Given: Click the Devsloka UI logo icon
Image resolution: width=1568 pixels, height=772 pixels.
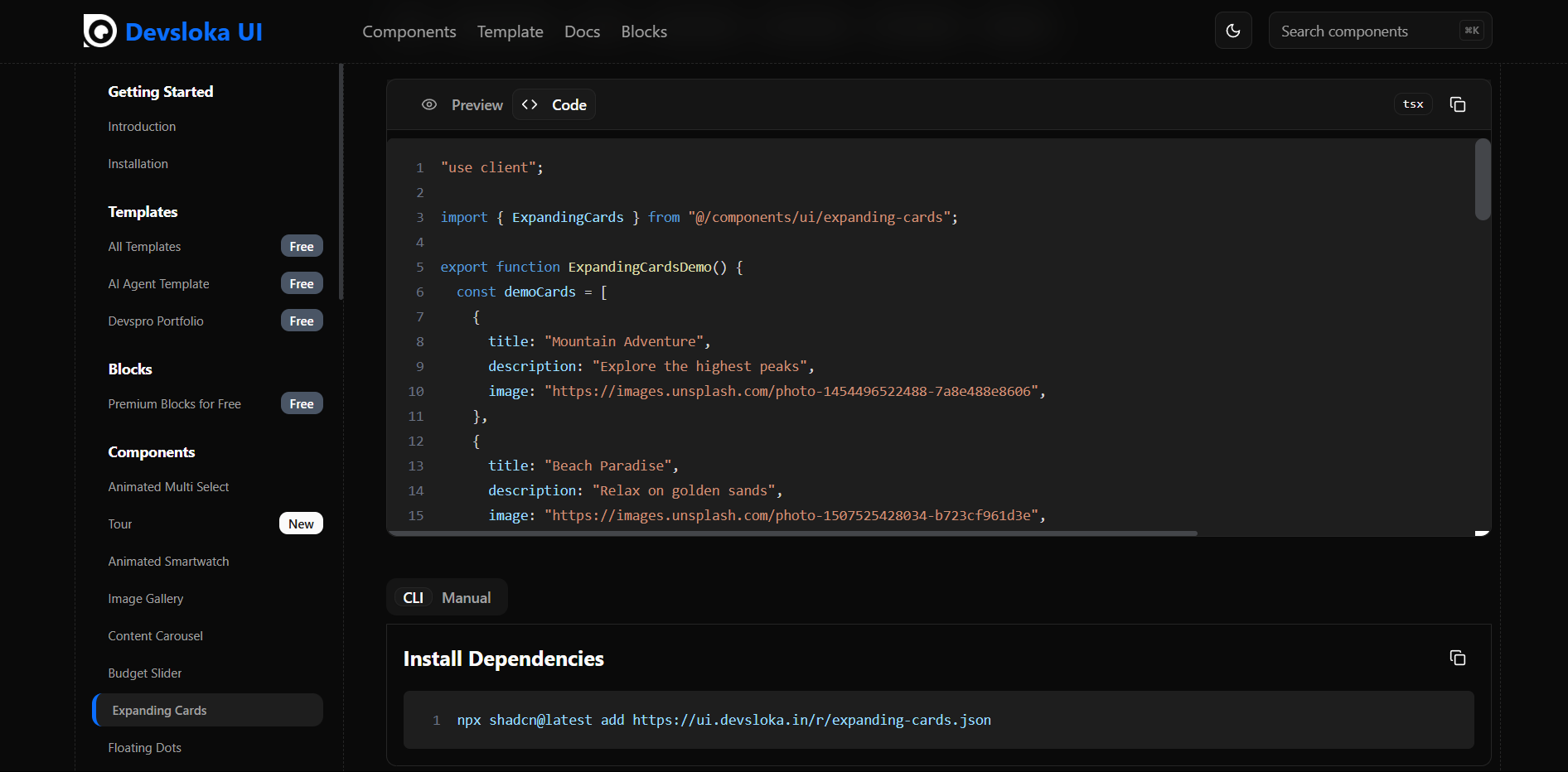Looking at the screenshot, I should point(100,31).
